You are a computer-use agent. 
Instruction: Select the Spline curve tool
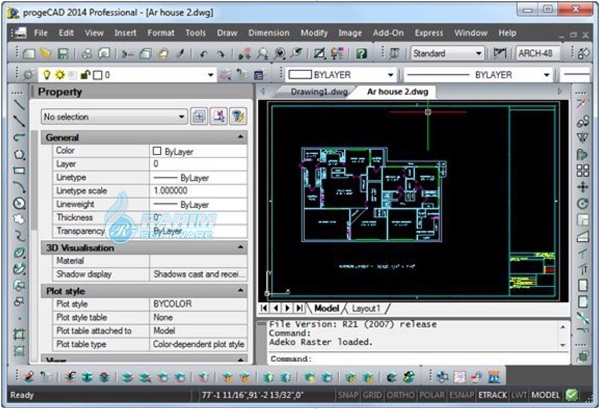point(19,236)
